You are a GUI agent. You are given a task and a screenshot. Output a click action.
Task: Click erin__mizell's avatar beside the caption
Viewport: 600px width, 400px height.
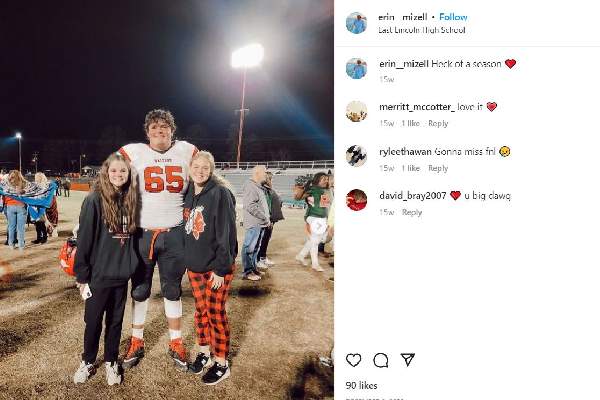pos(356,68)
